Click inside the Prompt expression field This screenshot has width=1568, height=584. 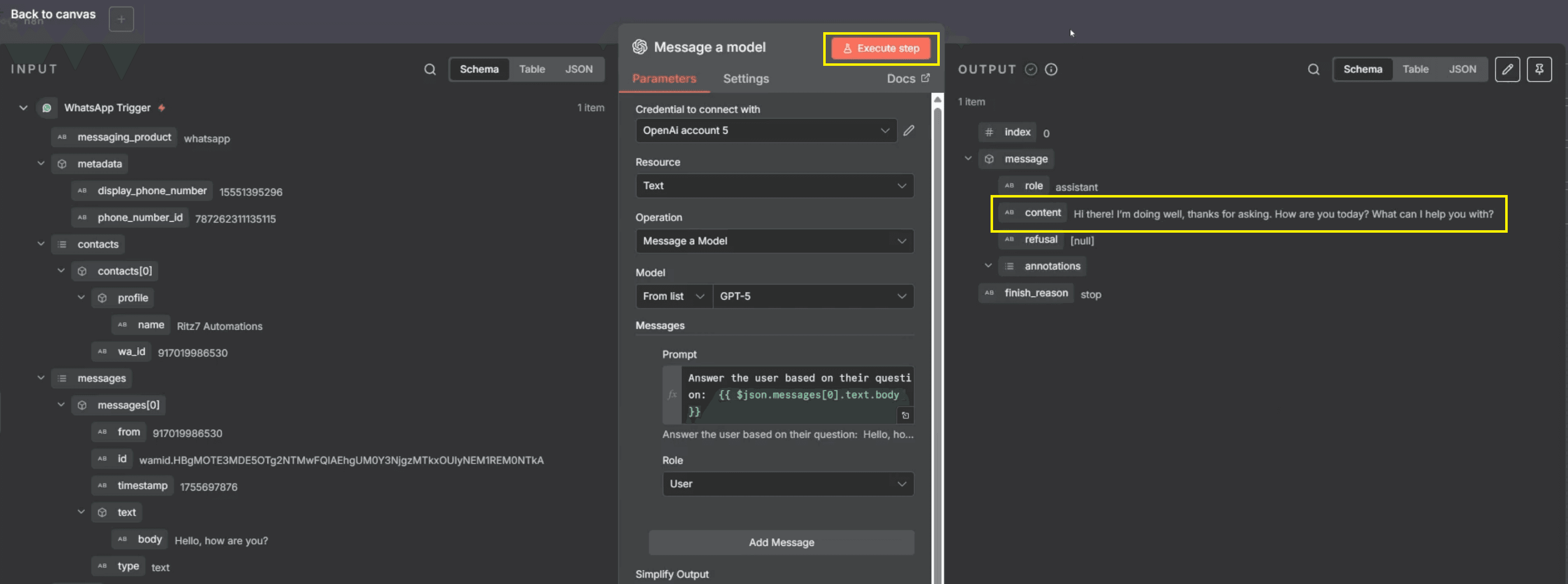[x=792, y=395]
